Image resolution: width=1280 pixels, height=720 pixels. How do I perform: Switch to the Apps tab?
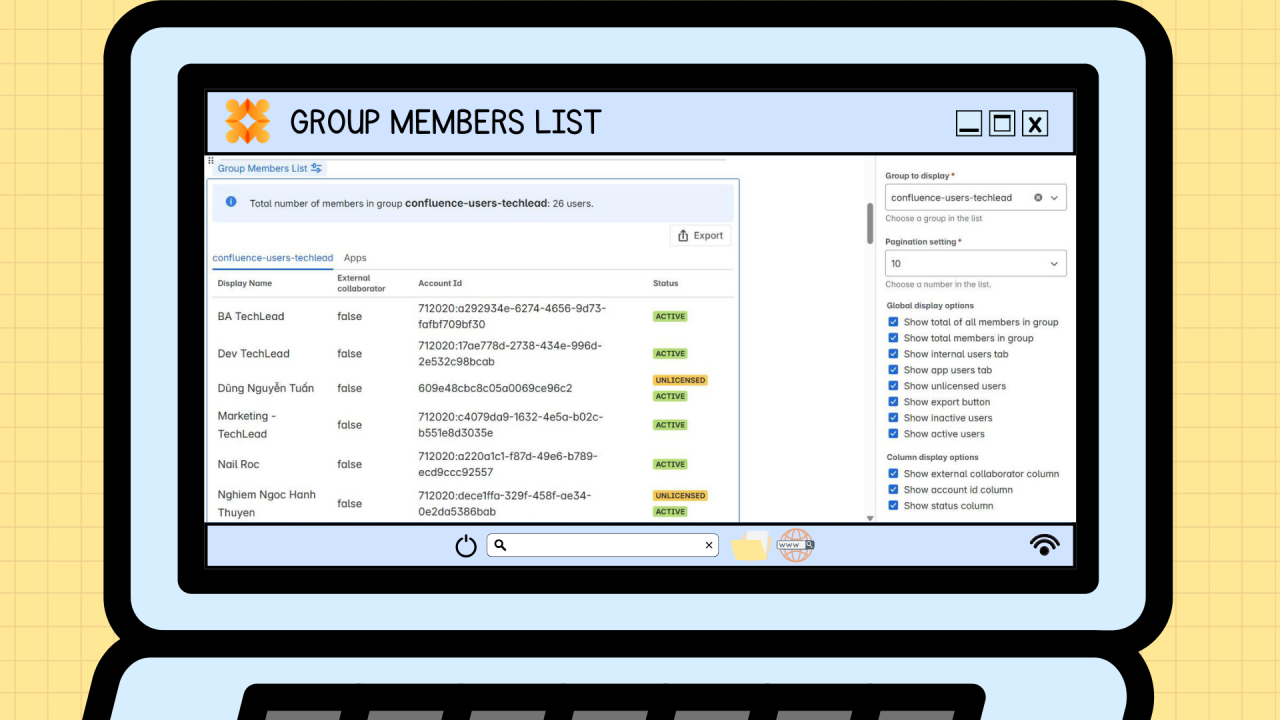(355, 258)
